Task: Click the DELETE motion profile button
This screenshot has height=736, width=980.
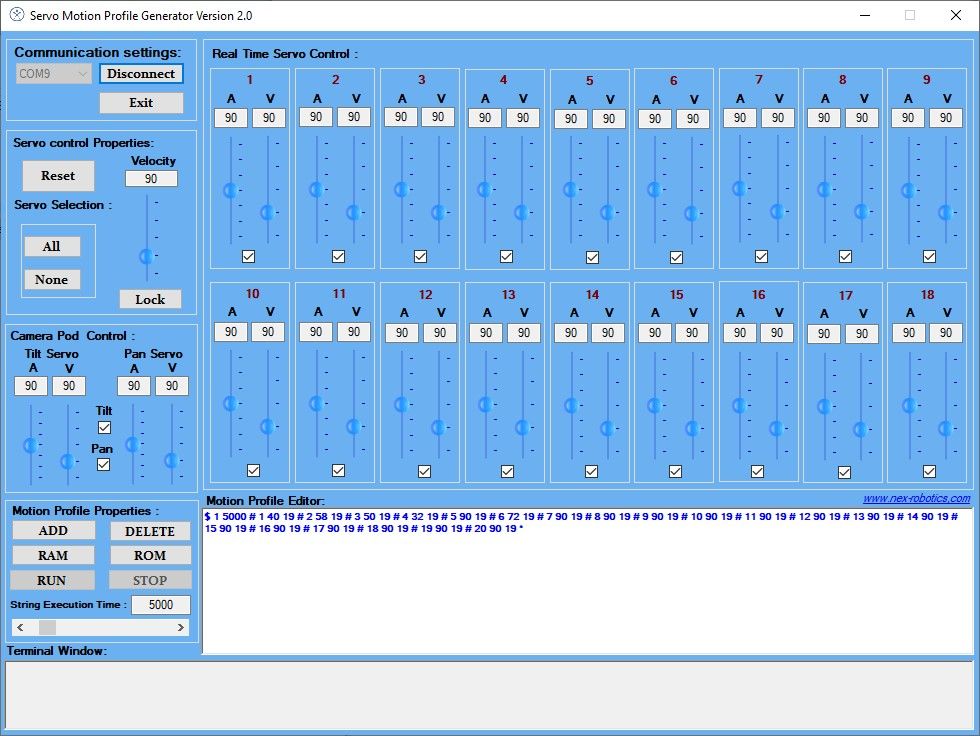Action: 150,531
